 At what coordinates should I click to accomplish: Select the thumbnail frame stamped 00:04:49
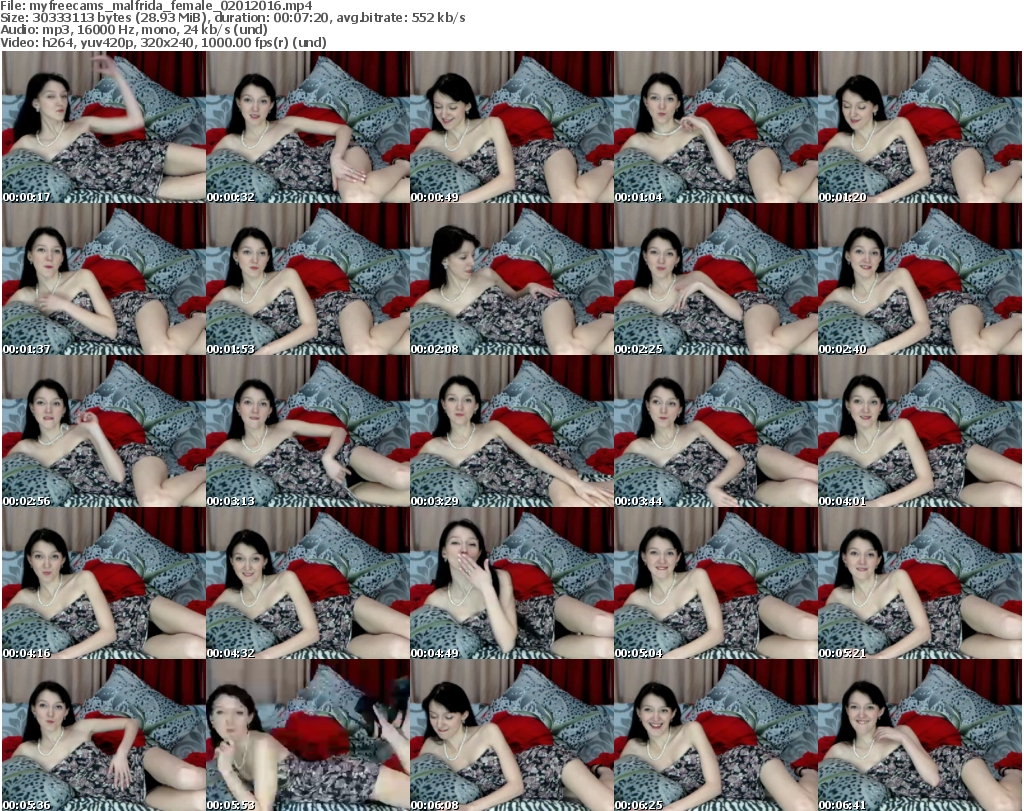(x=511, y=583)
